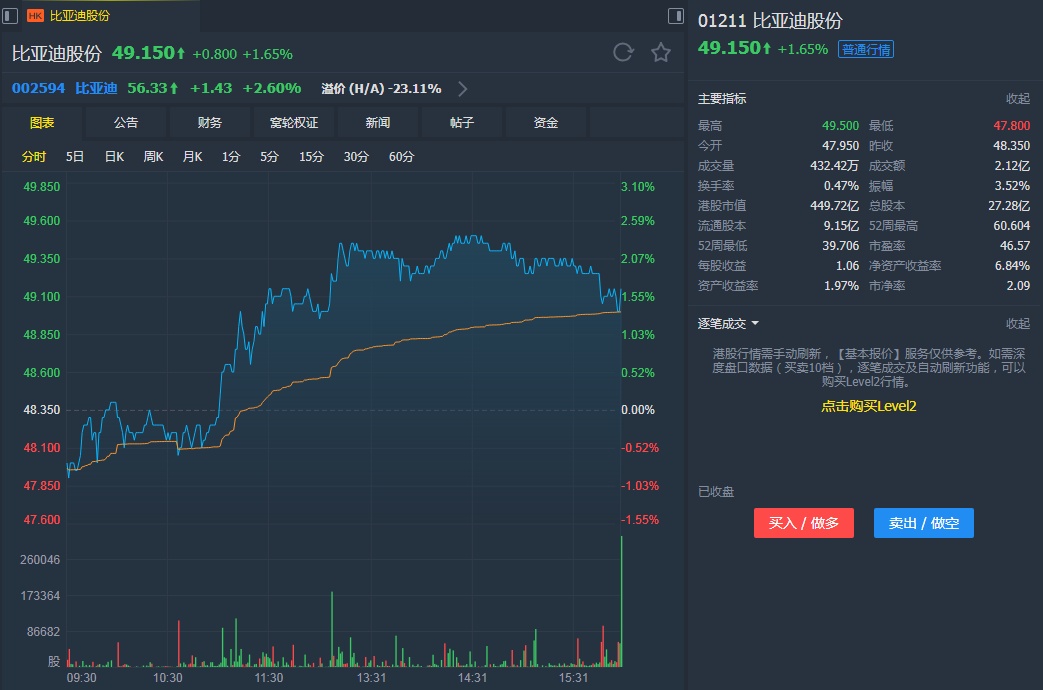Image resolution: width=1043 pixels, height=690 pixels.
Task: Click the HK market badge icon
Action: point(35,16)
